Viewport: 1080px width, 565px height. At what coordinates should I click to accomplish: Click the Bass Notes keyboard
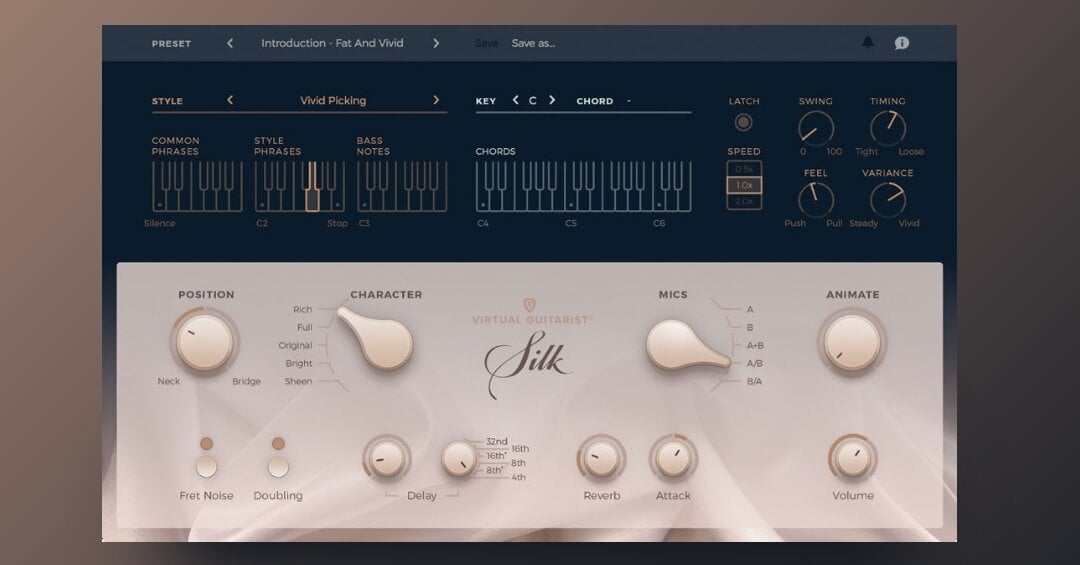point(402,186)
